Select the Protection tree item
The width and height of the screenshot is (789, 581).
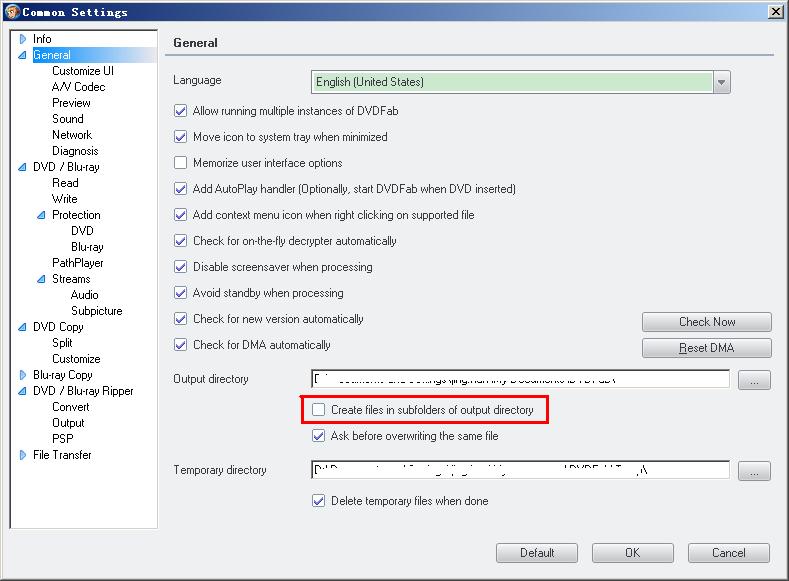pos(76,215)
